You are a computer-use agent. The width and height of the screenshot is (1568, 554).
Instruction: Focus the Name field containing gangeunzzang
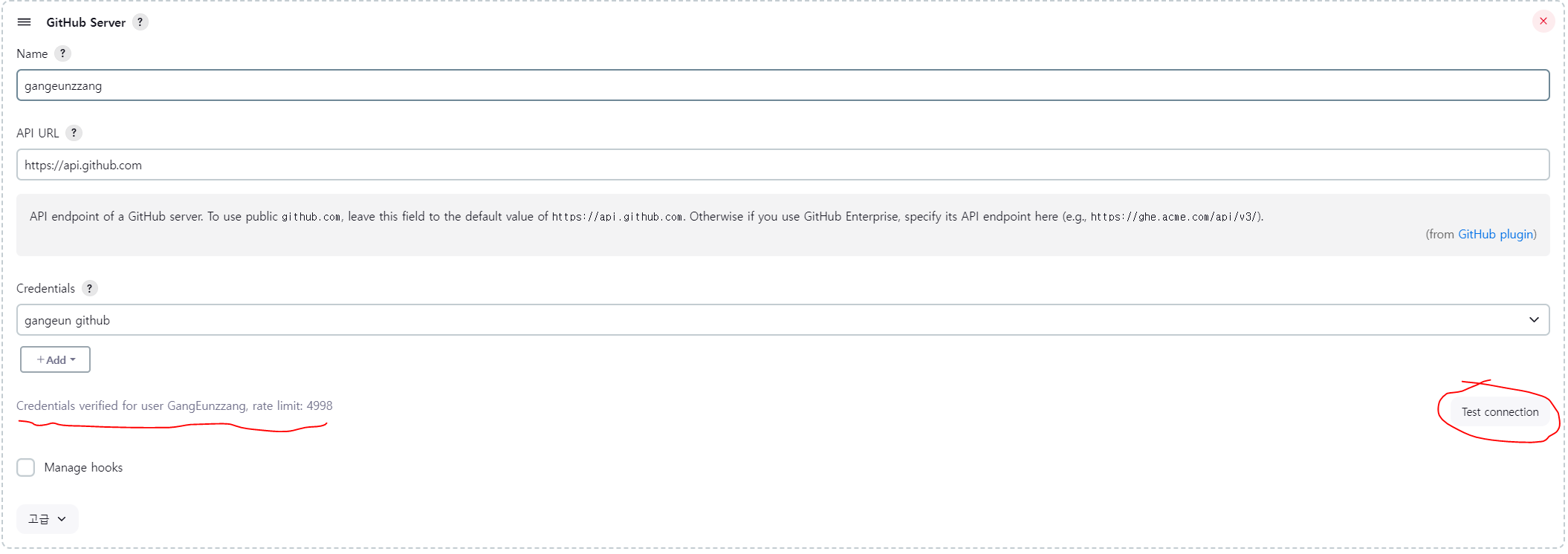click(x=783, y=85)
